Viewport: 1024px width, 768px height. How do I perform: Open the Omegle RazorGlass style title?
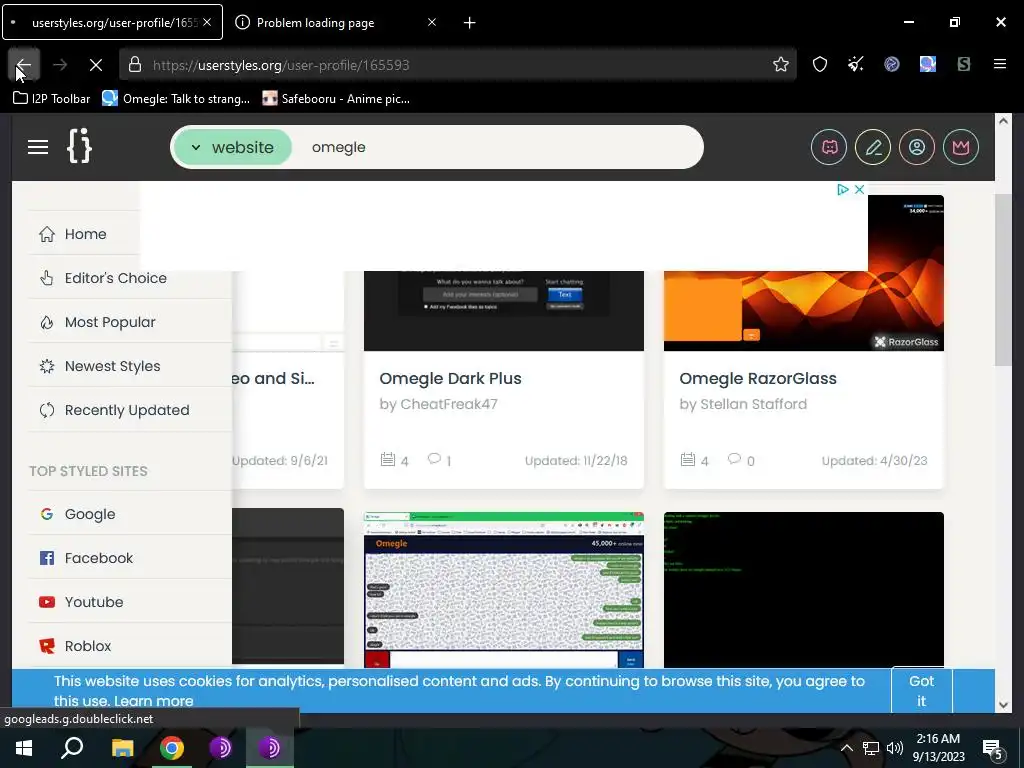coord(758,379)
